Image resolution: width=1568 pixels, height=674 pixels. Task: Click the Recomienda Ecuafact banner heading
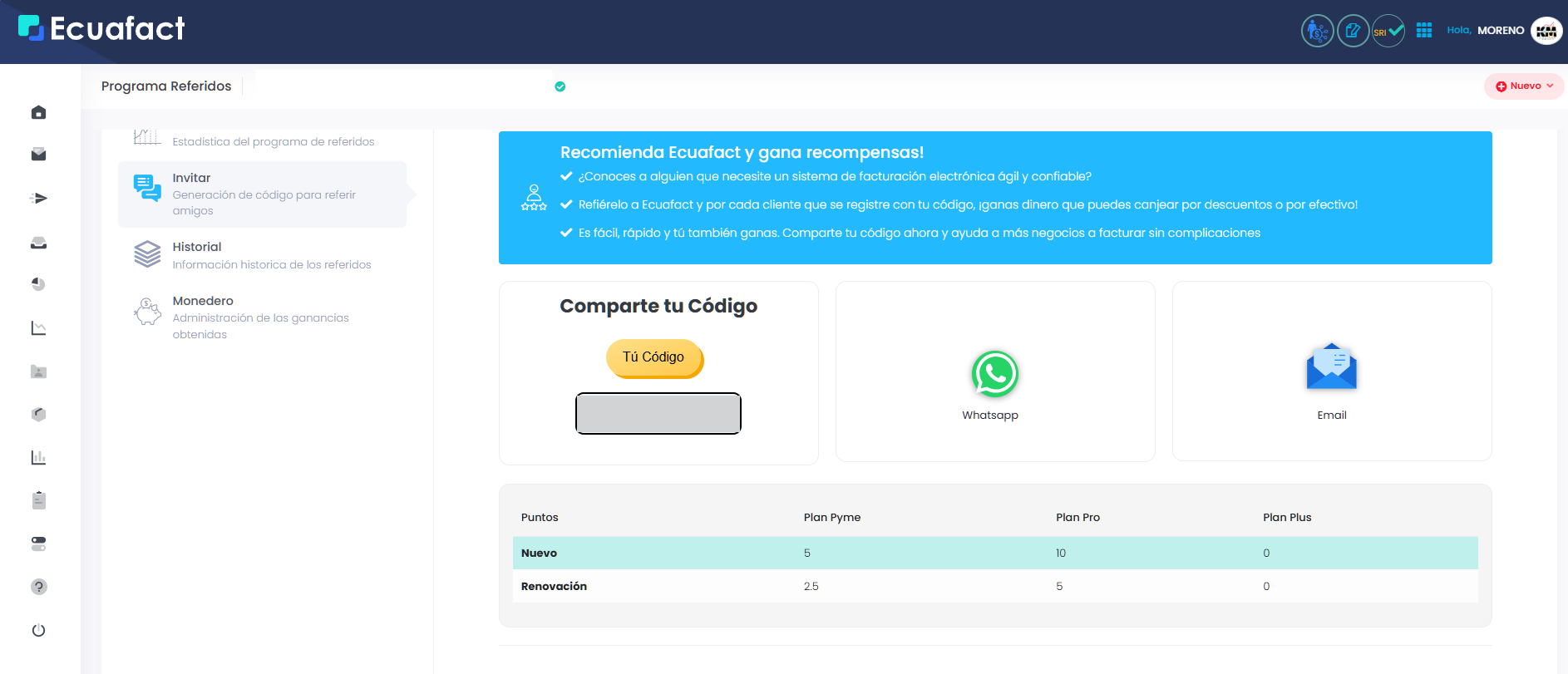click(742, 153)
